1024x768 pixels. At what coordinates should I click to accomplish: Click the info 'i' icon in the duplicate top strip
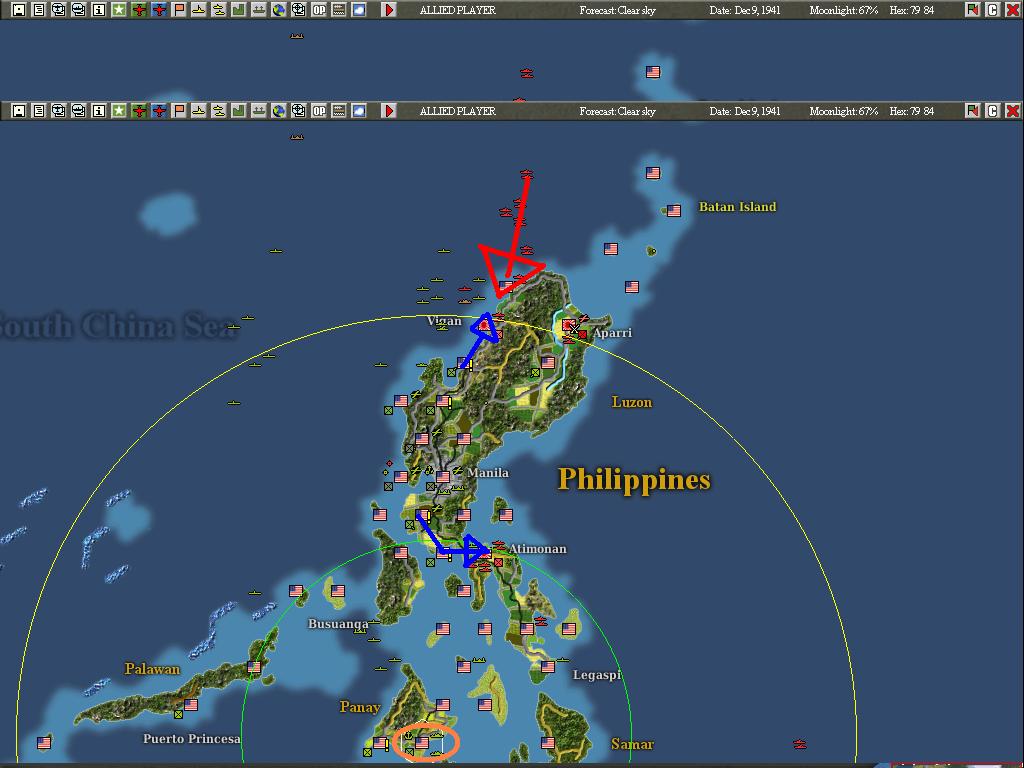click(x=99, y=10)
